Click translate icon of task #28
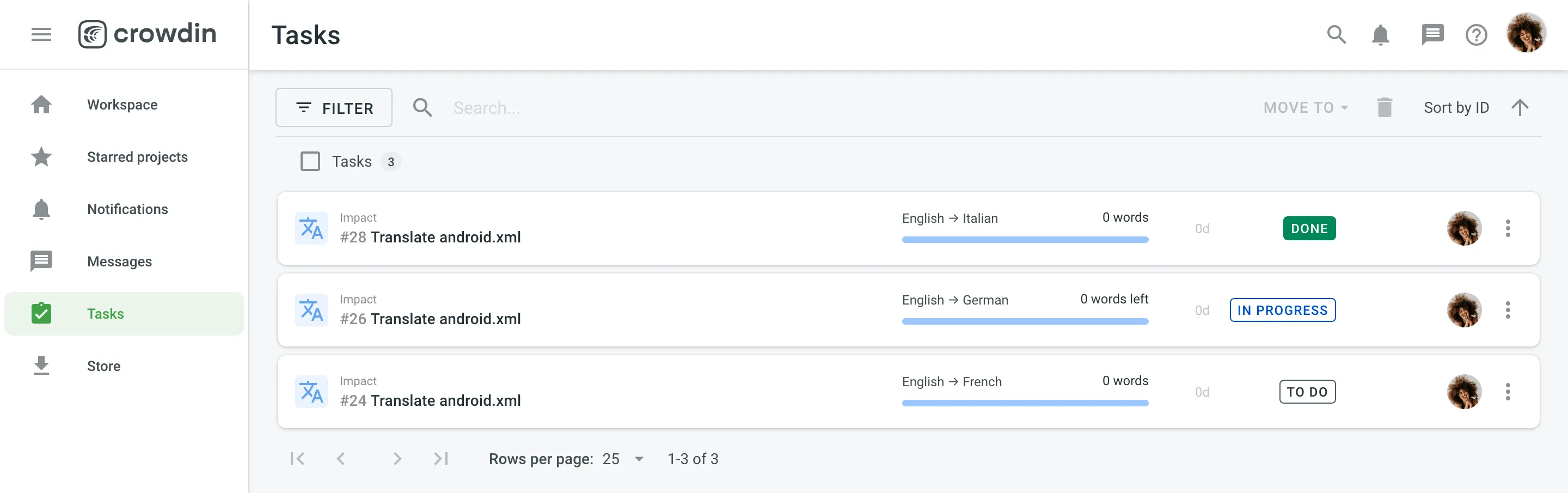Image resolution: width=1568 pixels, height=493 pixels. tap(311, 228)
